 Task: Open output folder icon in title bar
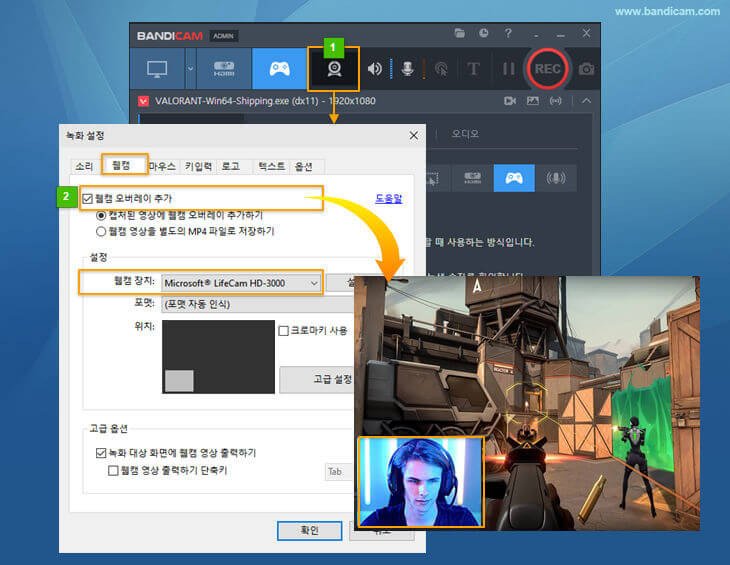pyautogui.click(x=460, y=33)
